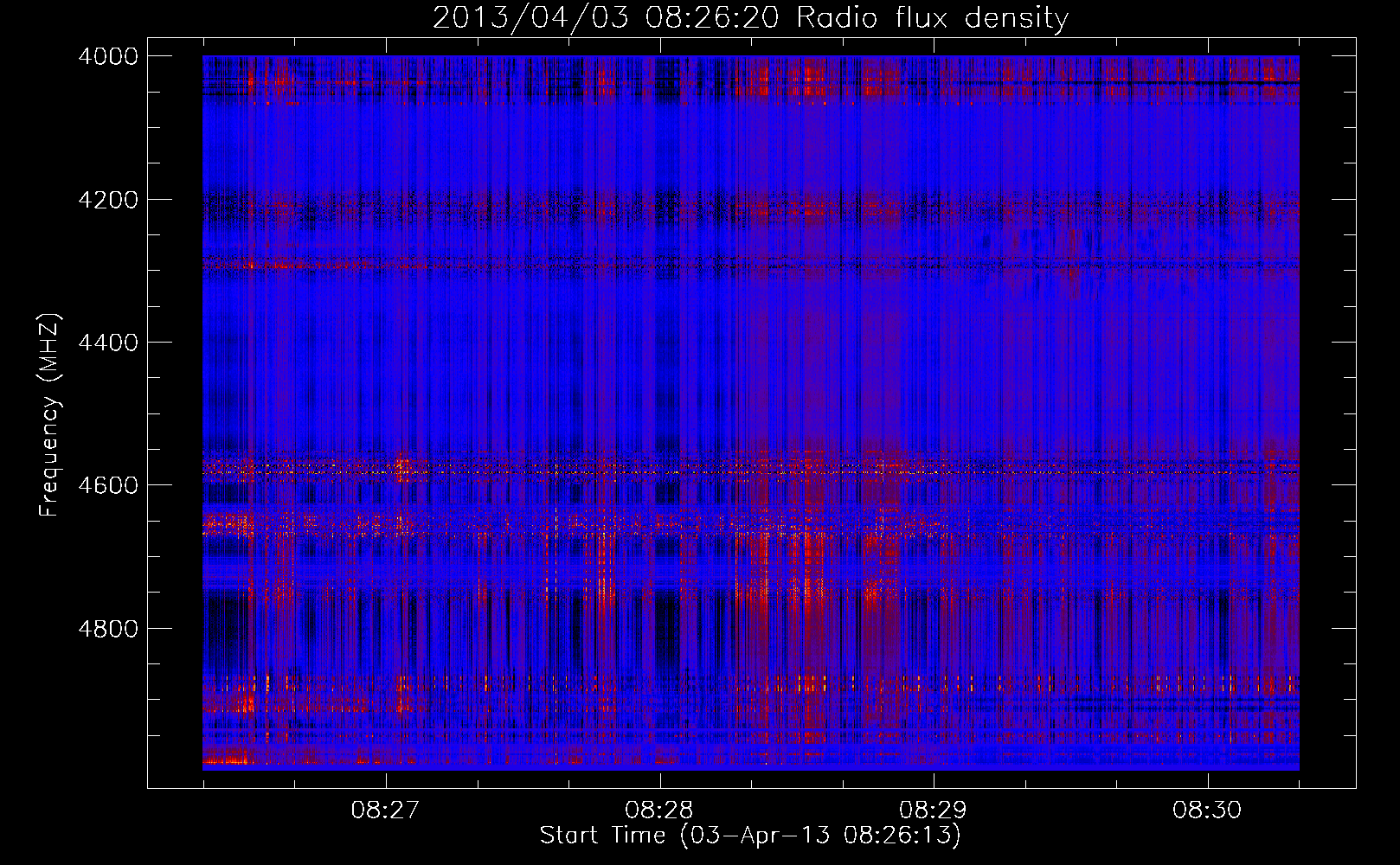Click the 4800 frequency tick label
The height and width of the screenshot is (865, 1400).
[108, 628]
